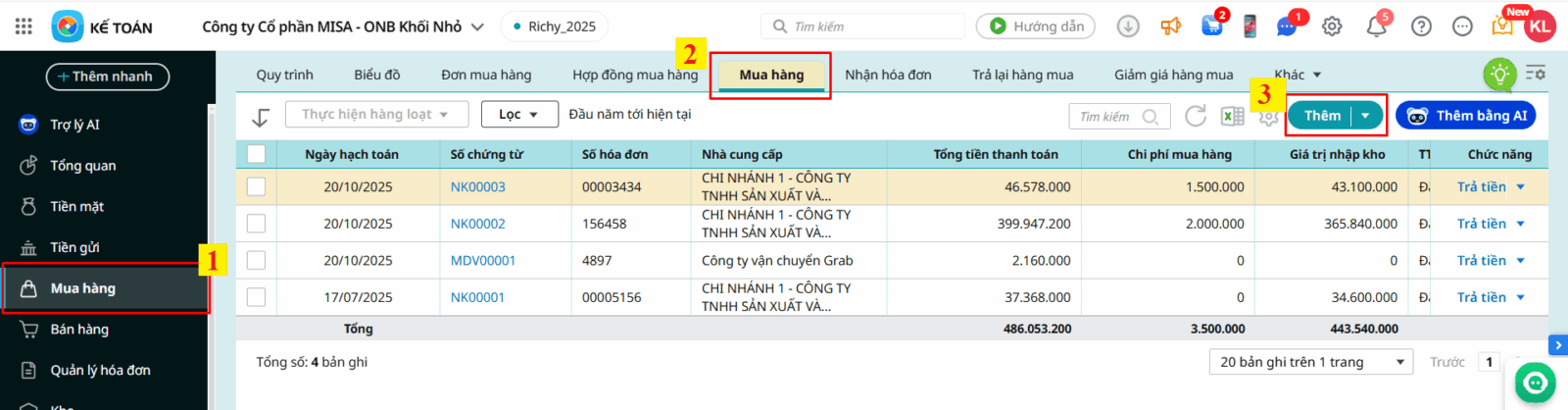
Task: Open the records per page dropdown
Action: pos(1310,362)
